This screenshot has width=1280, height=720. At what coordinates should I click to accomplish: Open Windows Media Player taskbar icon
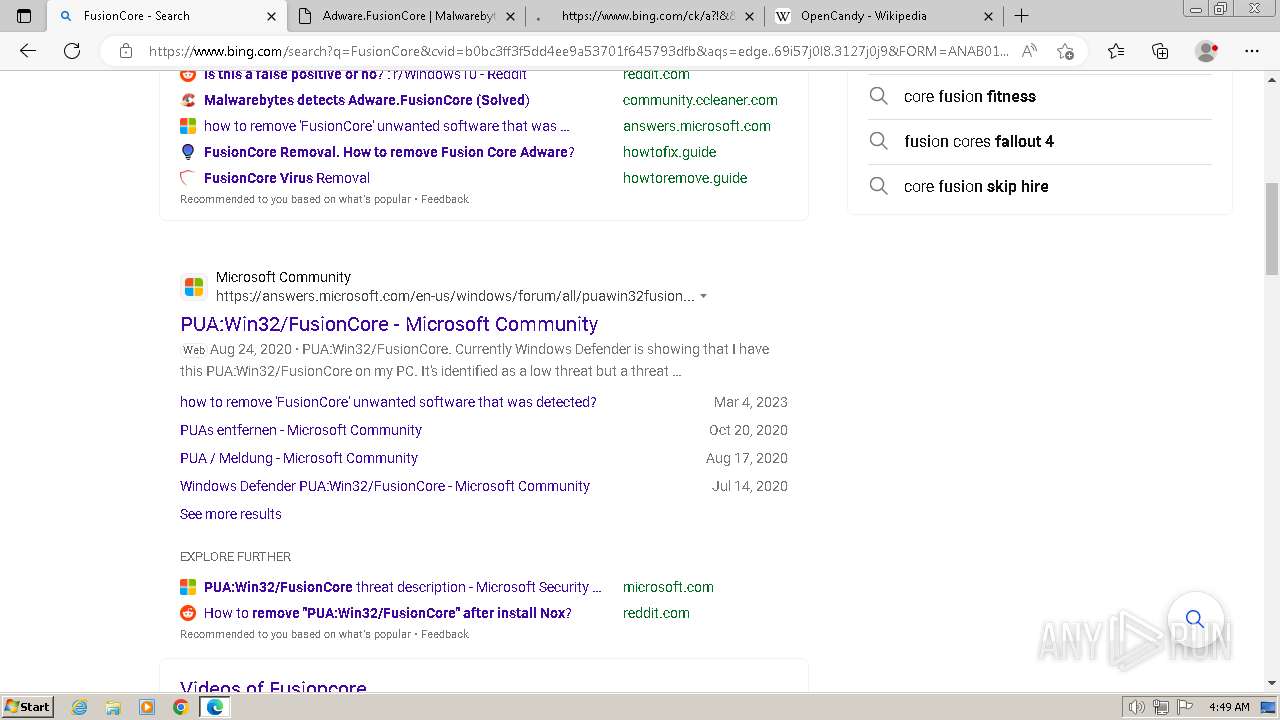point(147,707)
